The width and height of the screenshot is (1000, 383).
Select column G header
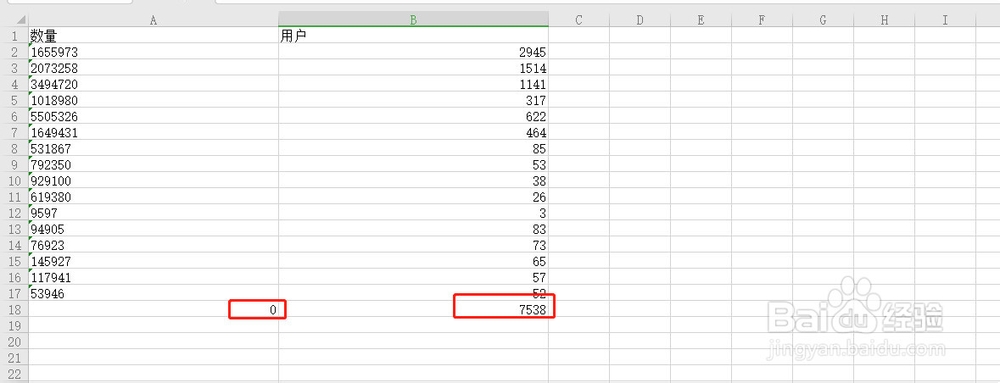[x=823, y=20]
